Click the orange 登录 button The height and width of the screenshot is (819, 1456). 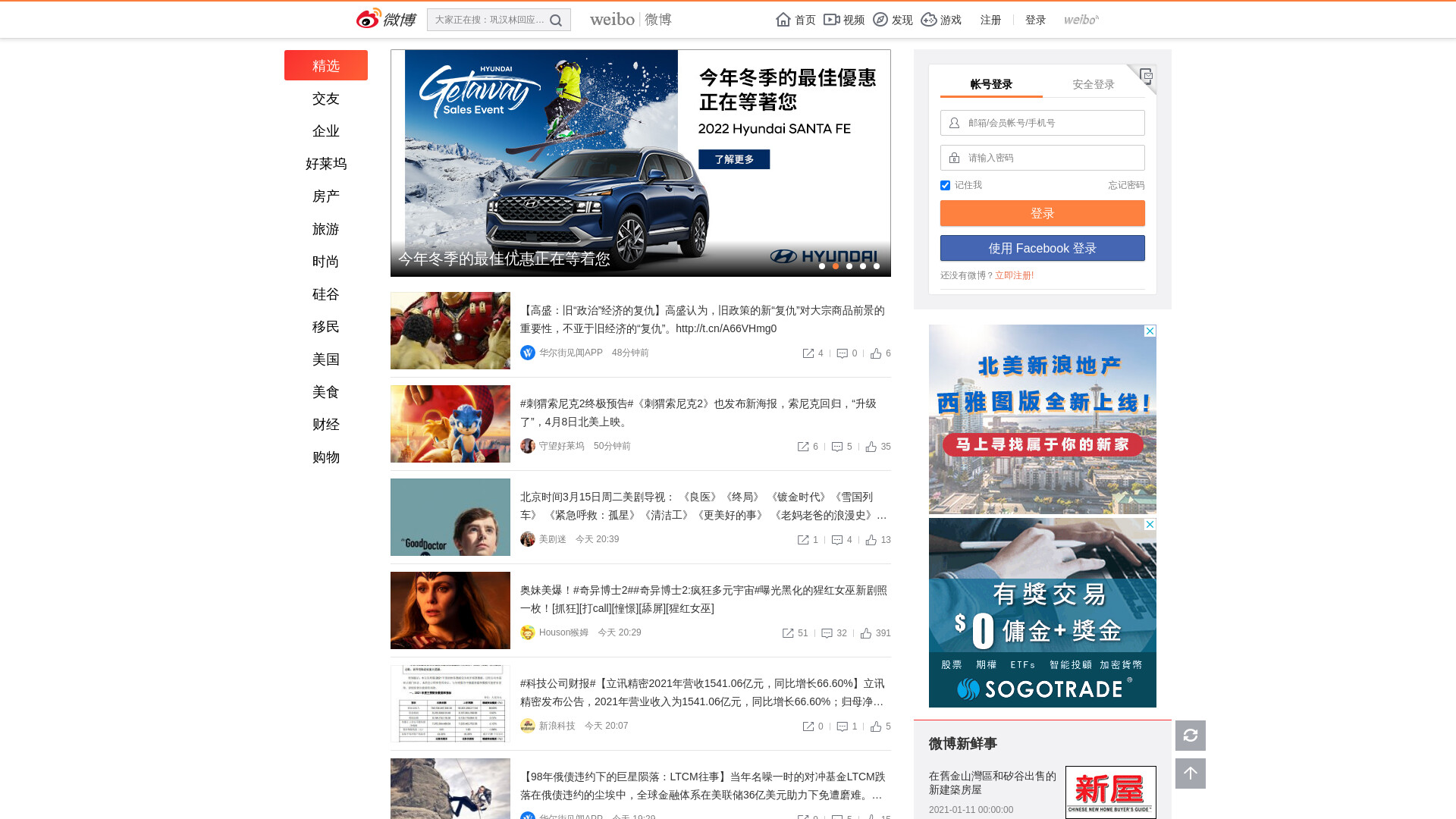tap(1043, 213)
